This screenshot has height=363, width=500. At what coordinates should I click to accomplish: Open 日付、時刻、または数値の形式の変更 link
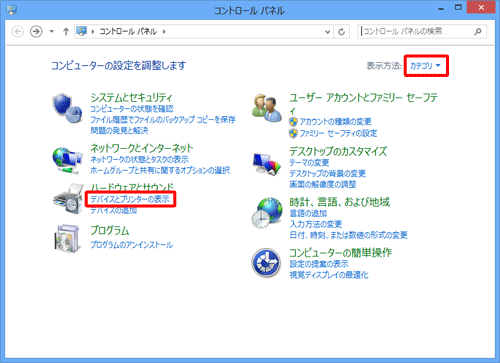[348, 235]
